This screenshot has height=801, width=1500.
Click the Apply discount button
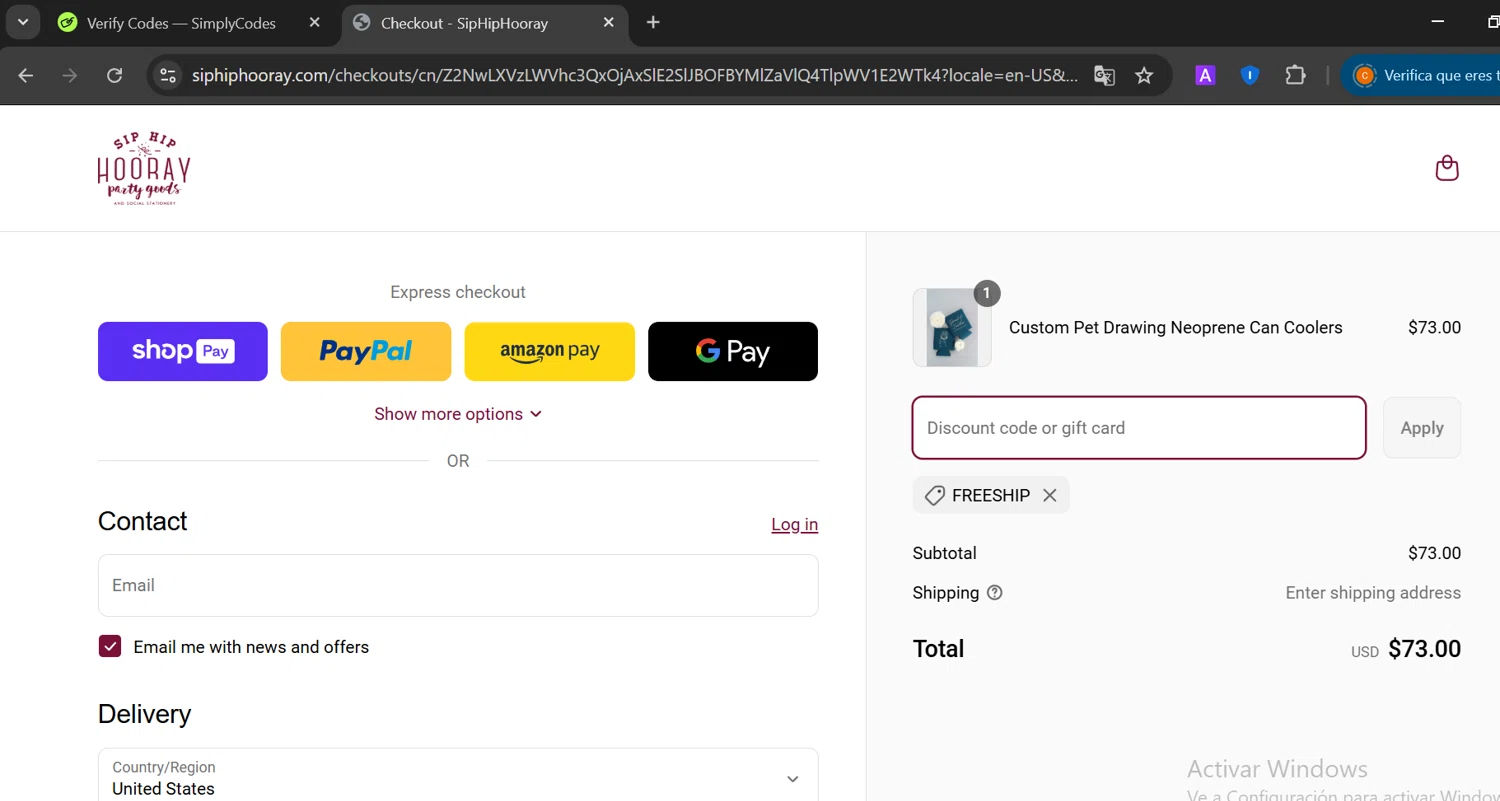point(1422,428)
